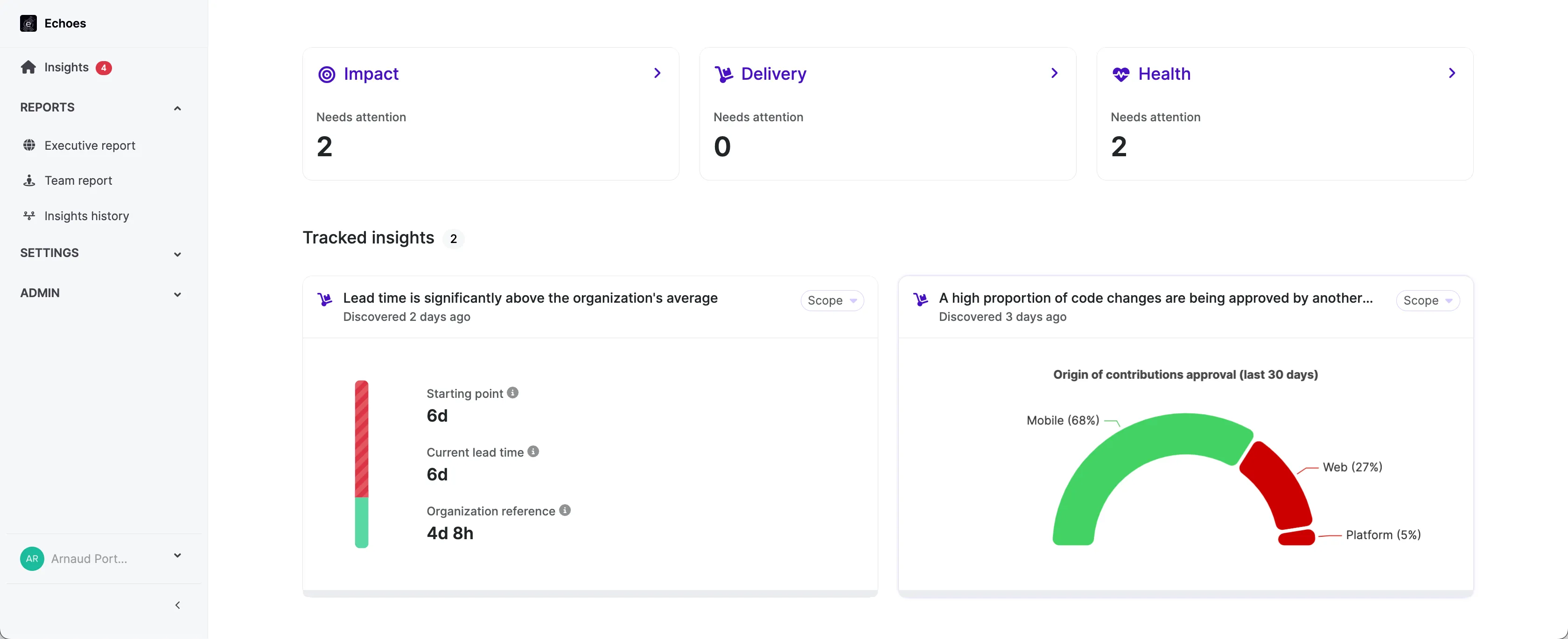The image size is (1568, 639).
Task: Click the red Platform (5%) gauge segment
Action: 1296,537
